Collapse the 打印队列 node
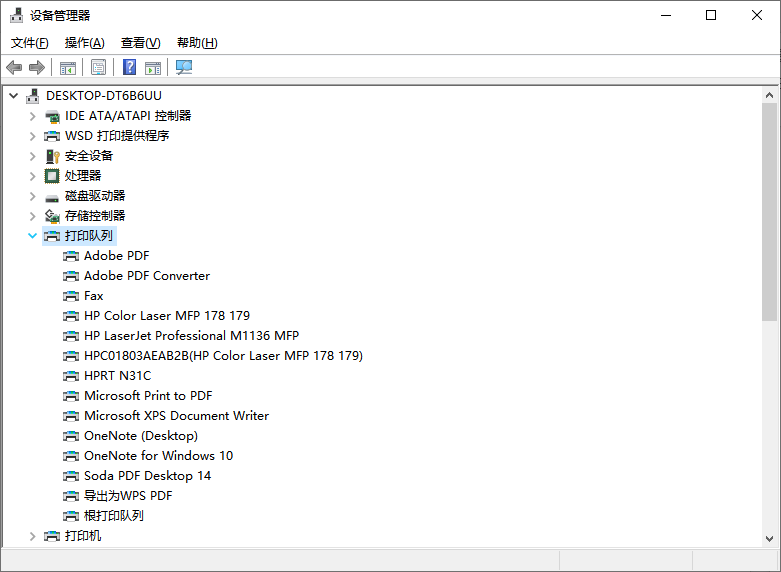 tap(33, 236)
